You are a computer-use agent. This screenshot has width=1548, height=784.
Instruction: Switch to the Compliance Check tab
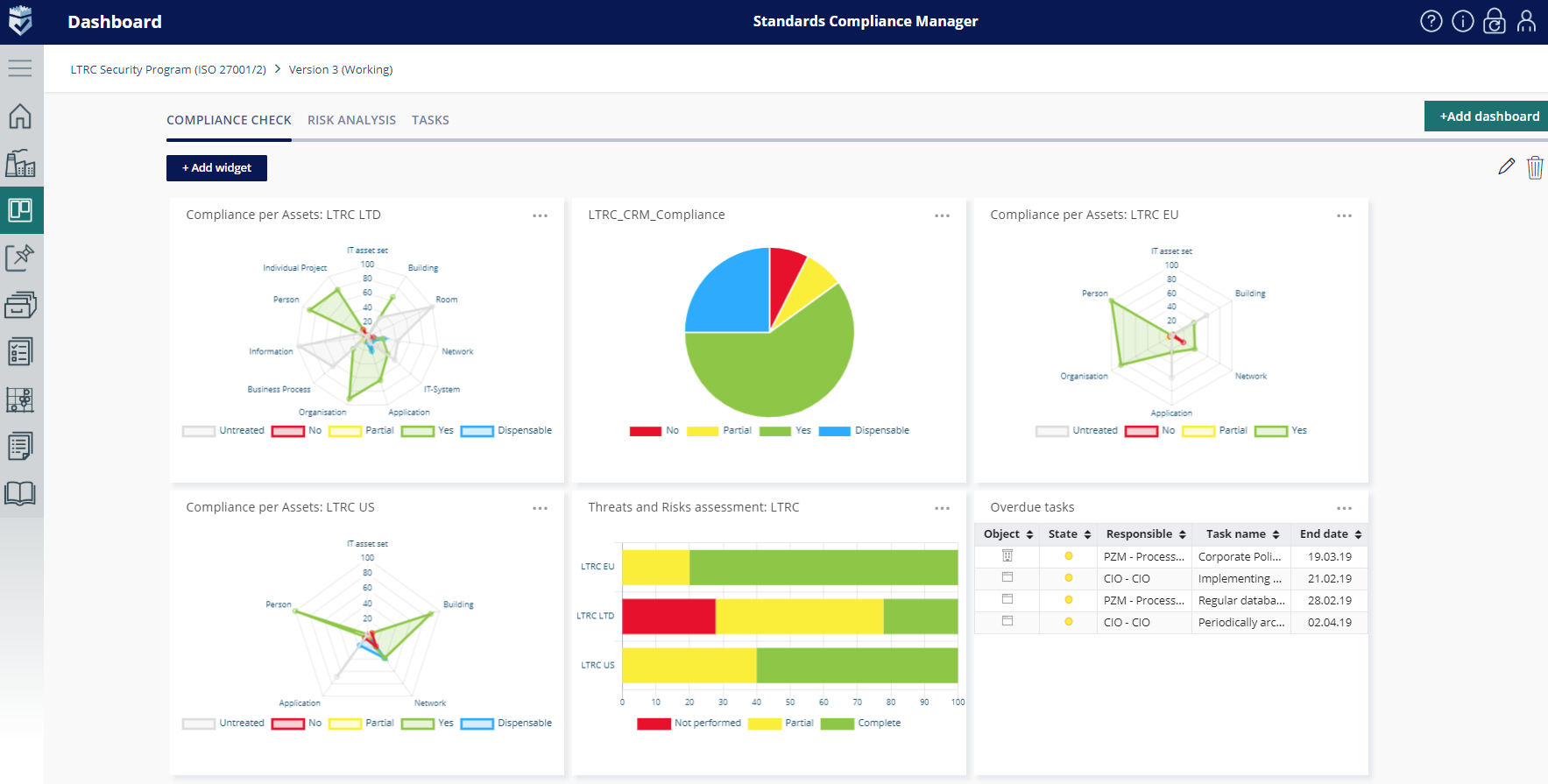point(229,120)
